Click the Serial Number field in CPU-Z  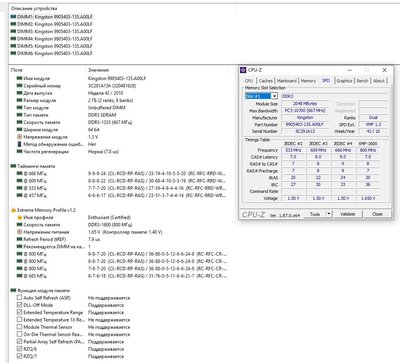(305, 131)
